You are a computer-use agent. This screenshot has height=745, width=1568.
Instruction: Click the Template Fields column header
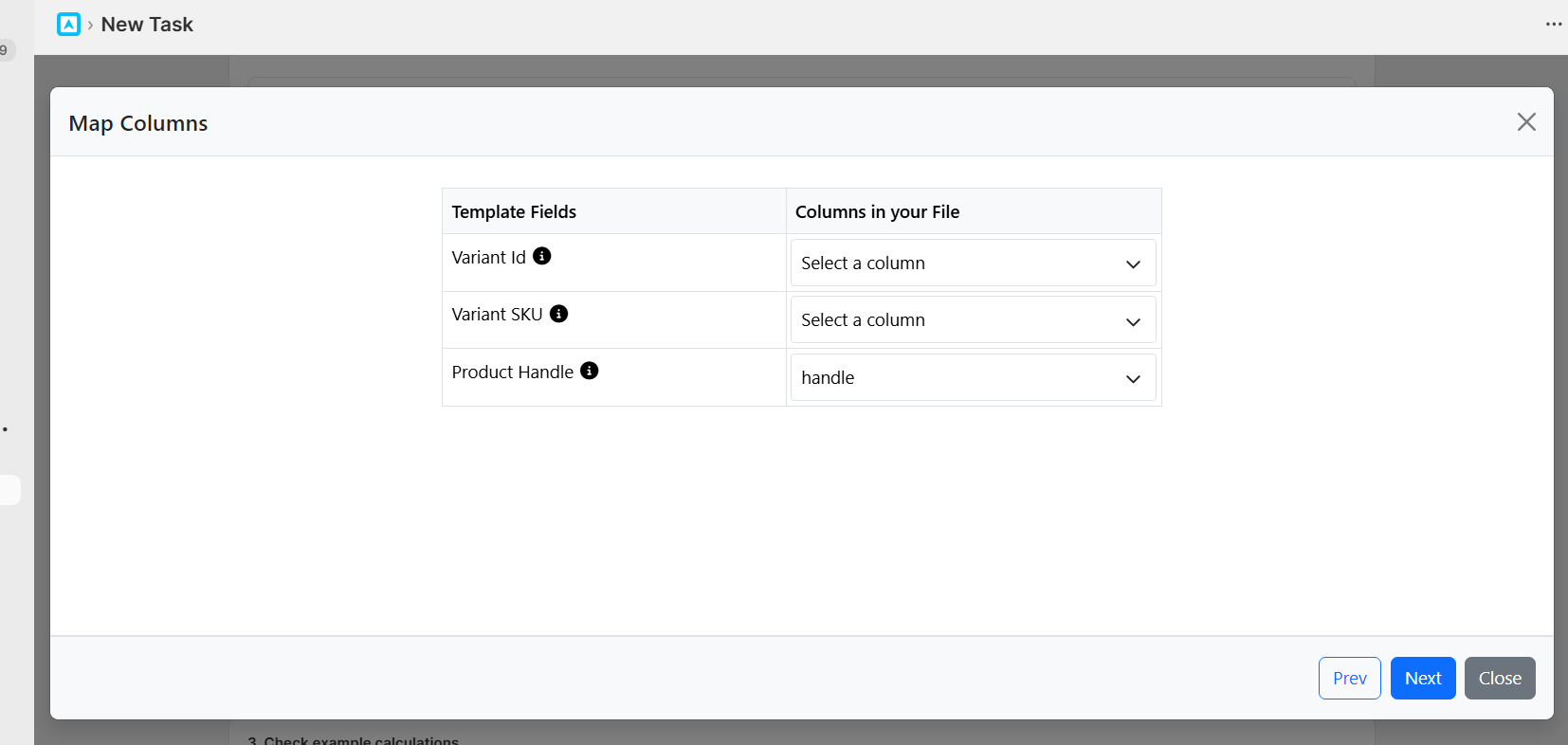(x=514, y=212)
